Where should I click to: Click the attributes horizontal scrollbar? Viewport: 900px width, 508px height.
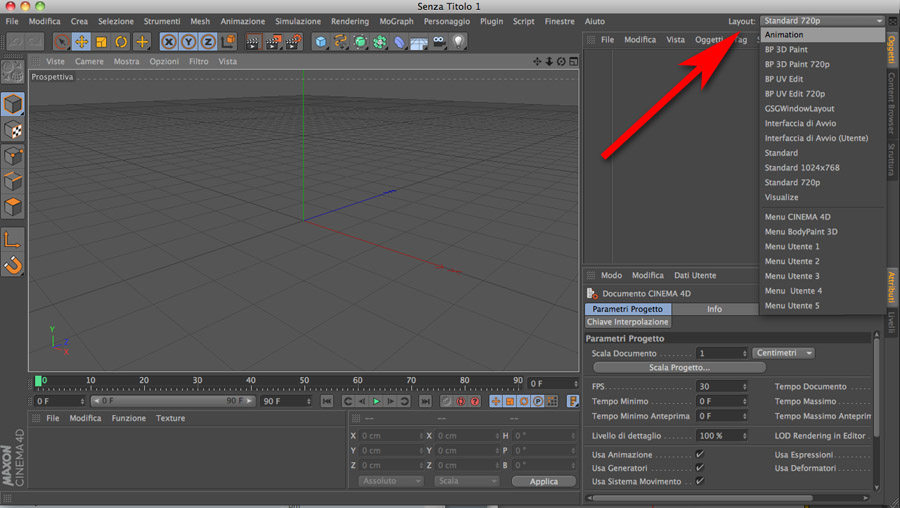(x=702, y=498)
